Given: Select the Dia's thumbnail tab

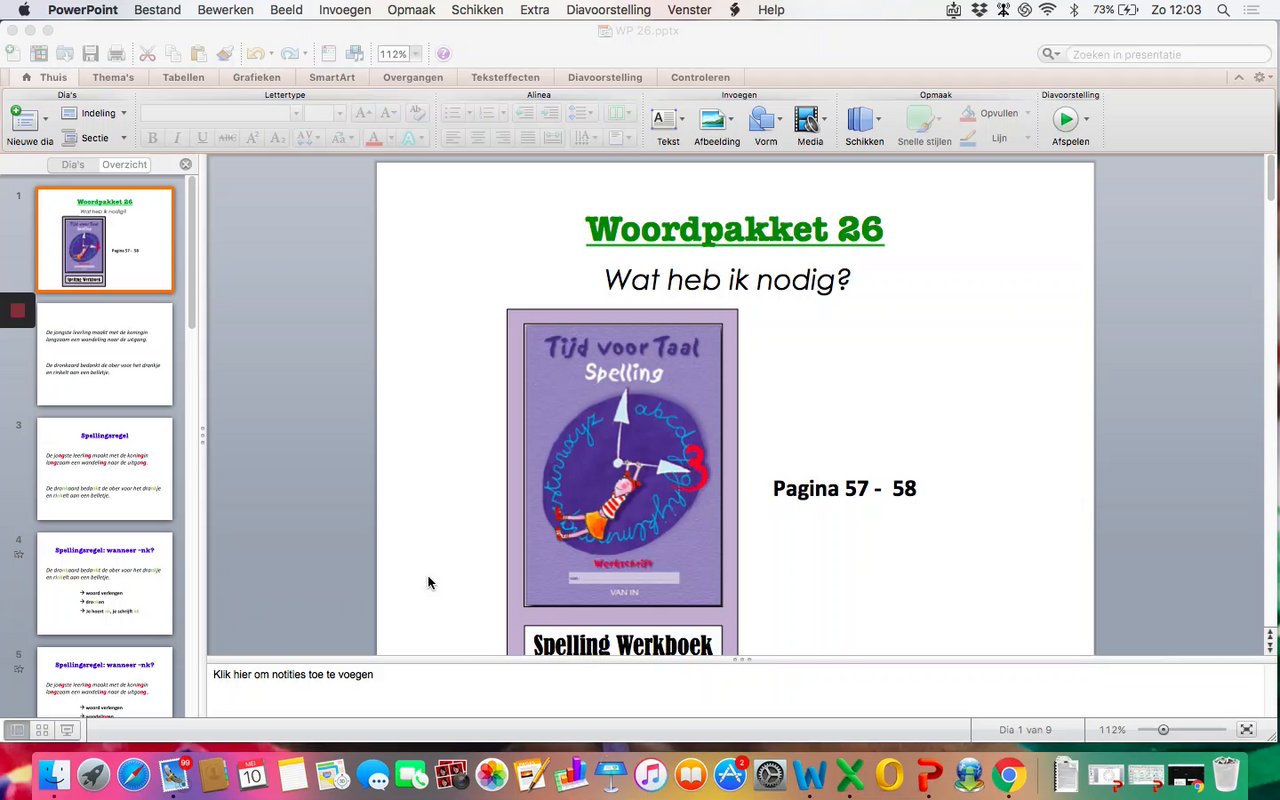Looking at the screenshot, I should pyautogui.click(x=73, y=164).
